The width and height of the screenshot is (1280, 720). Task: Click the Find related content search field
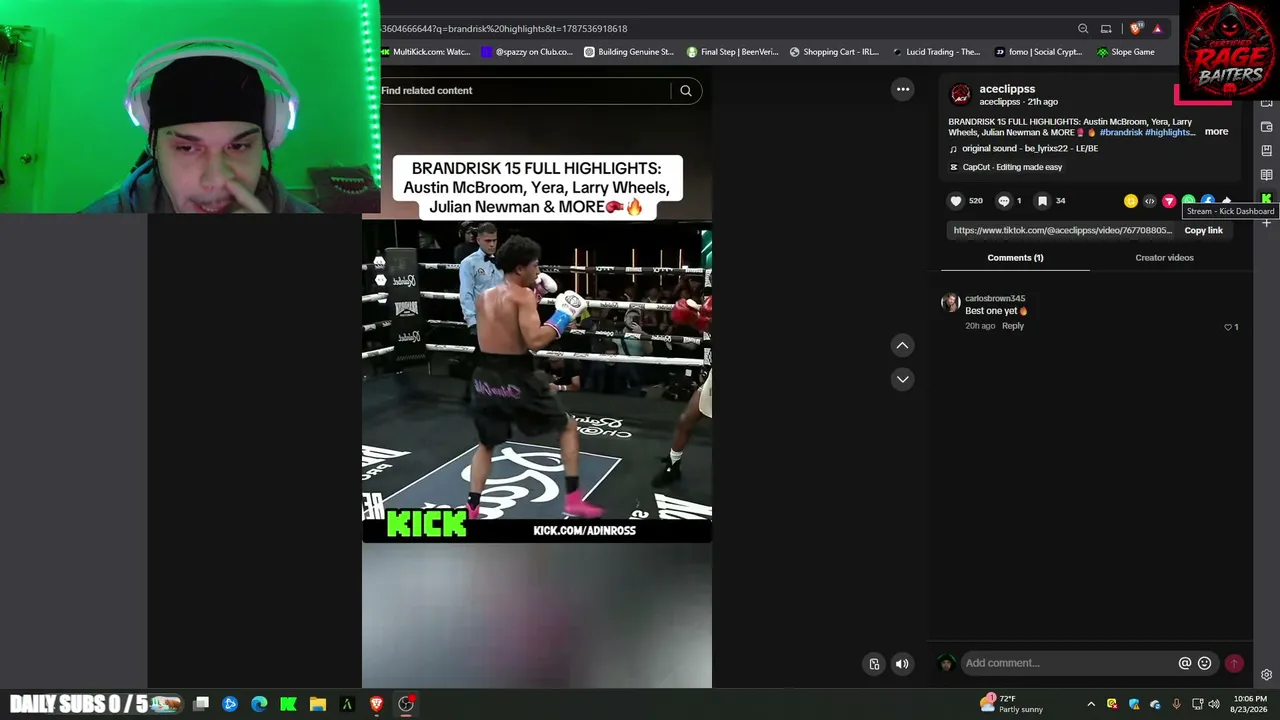coord(525,91)
